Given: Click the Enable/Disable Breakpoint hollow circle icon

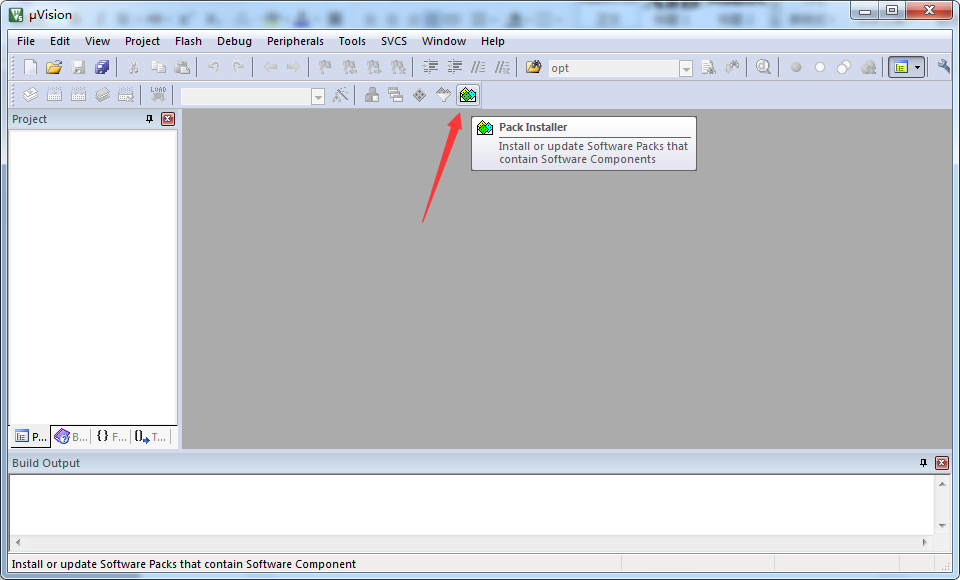Looking at the screenshot, I should tap(820, 67).
